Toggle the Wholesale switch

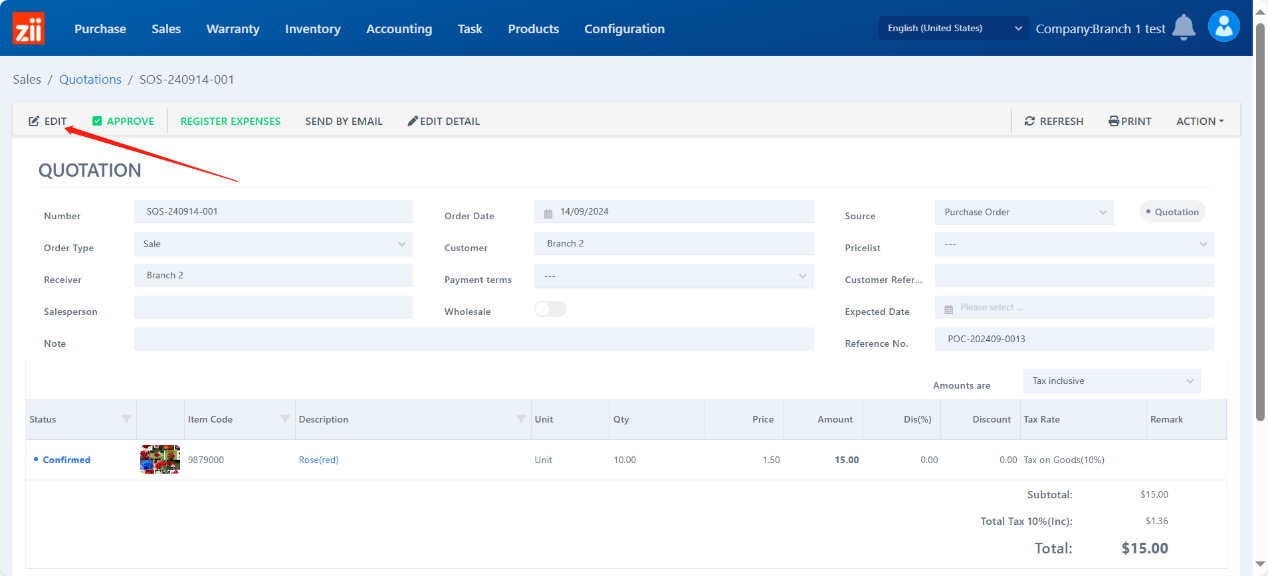(x=550, y=309)
